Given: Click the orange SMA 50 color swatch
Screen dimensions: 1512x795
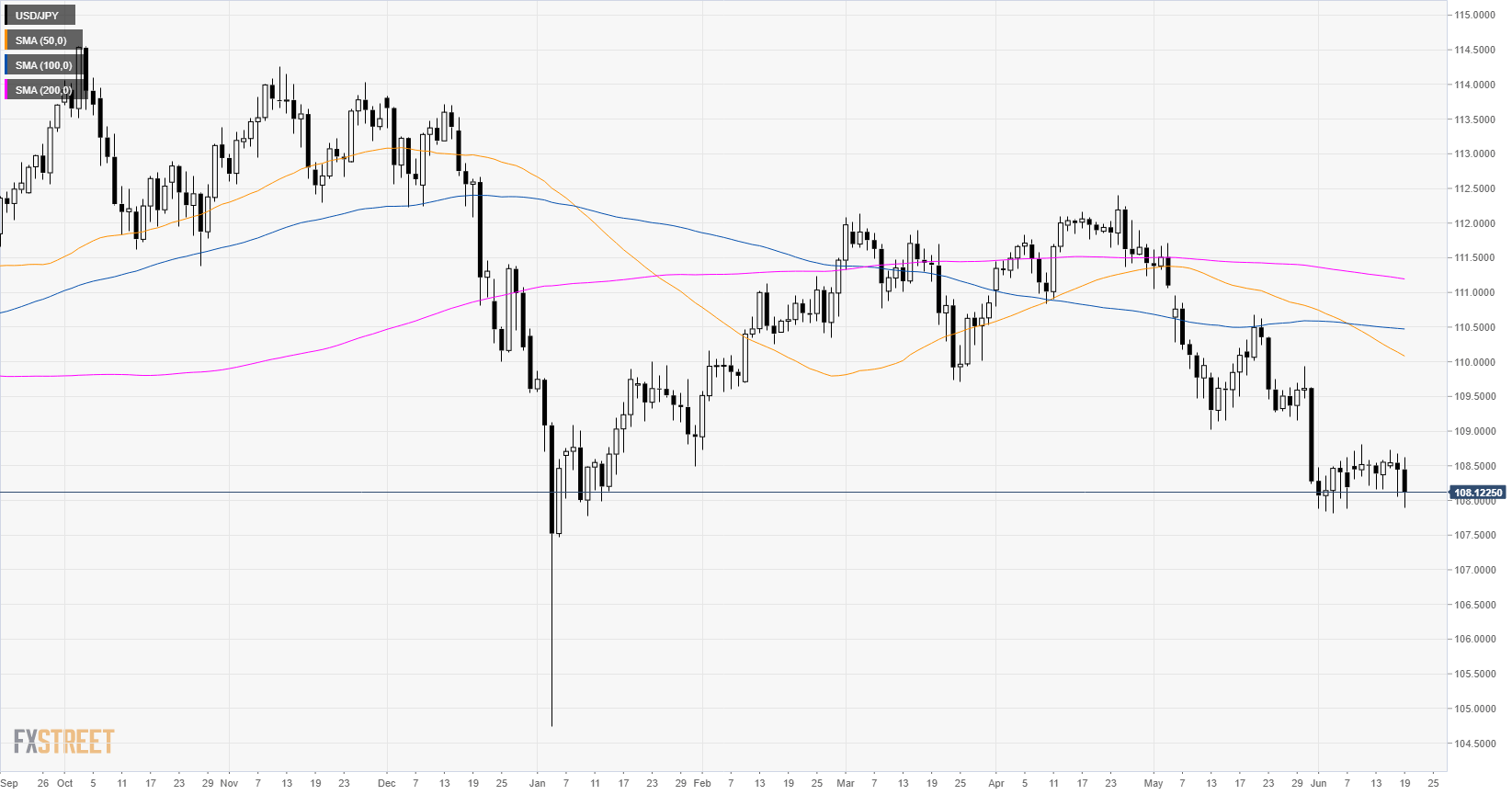Looking at the screenshot, I should tap(6, 40).
